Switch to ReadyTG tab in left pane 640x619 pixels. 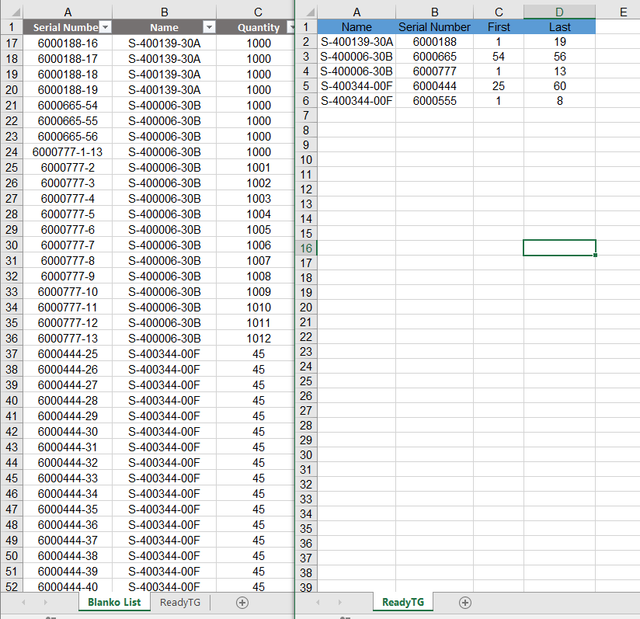[180, 602]
